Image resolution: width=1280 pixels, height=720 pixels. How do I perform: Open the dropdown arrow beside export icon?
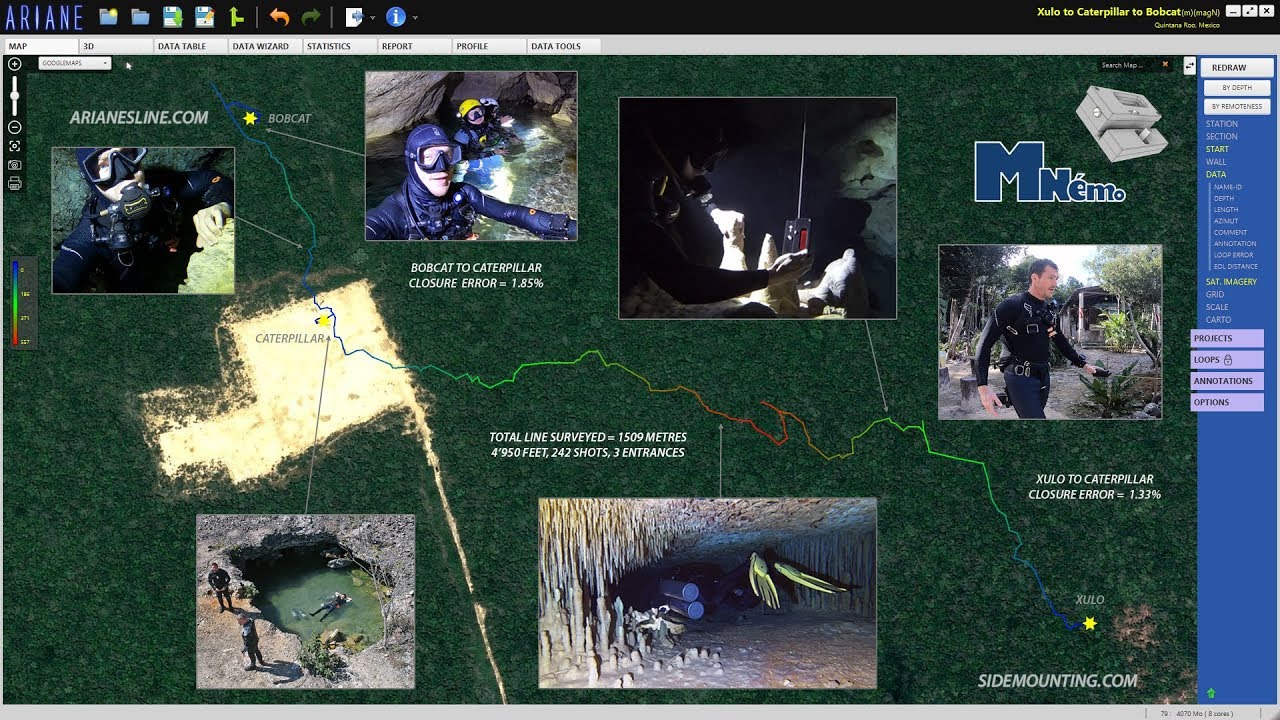pyautogui.click(x=373, y=17)
